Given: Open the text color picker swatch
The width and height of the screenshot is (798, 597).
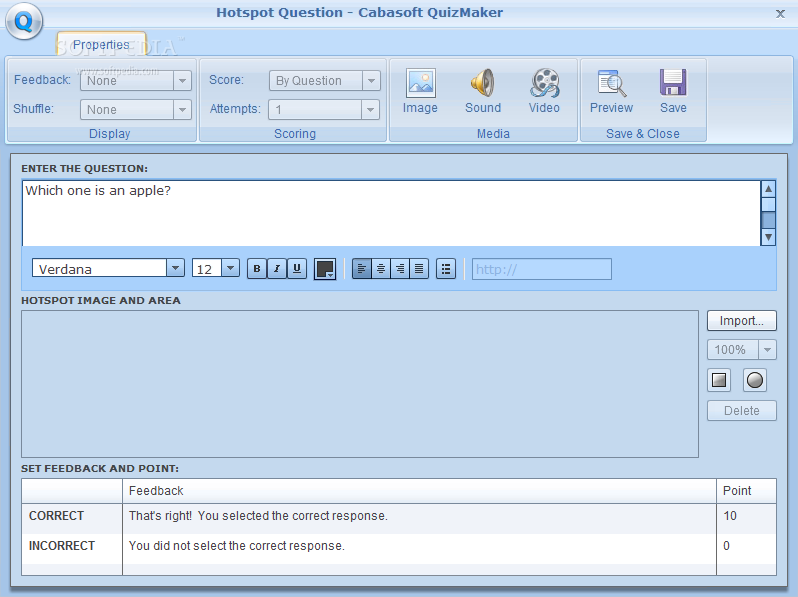Looking at the screenshot, I should (x=325, y=269).
